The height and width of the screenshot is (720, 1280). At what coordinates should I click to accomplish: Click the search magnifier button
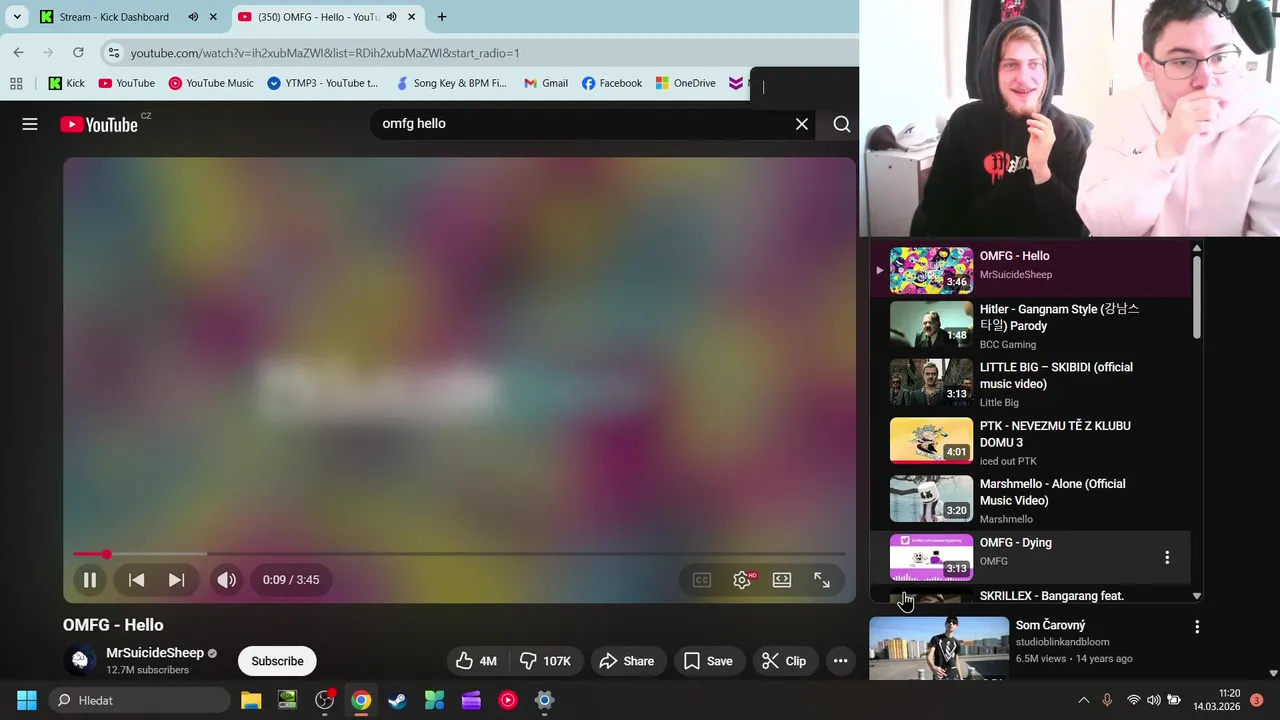pyautogui.click(x=842, y=124)
